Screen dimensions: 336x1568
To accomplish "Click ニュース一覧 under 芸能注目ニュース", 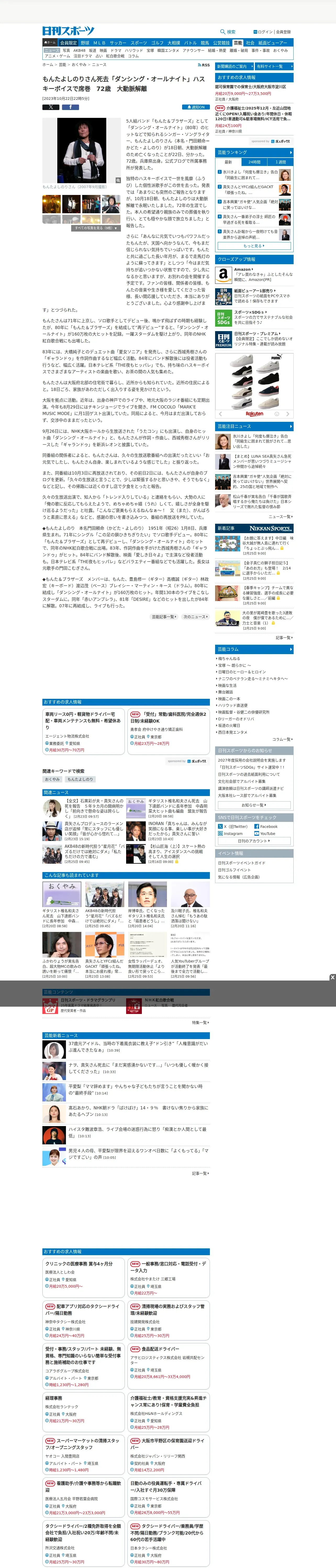I will [x=281, y=517].
